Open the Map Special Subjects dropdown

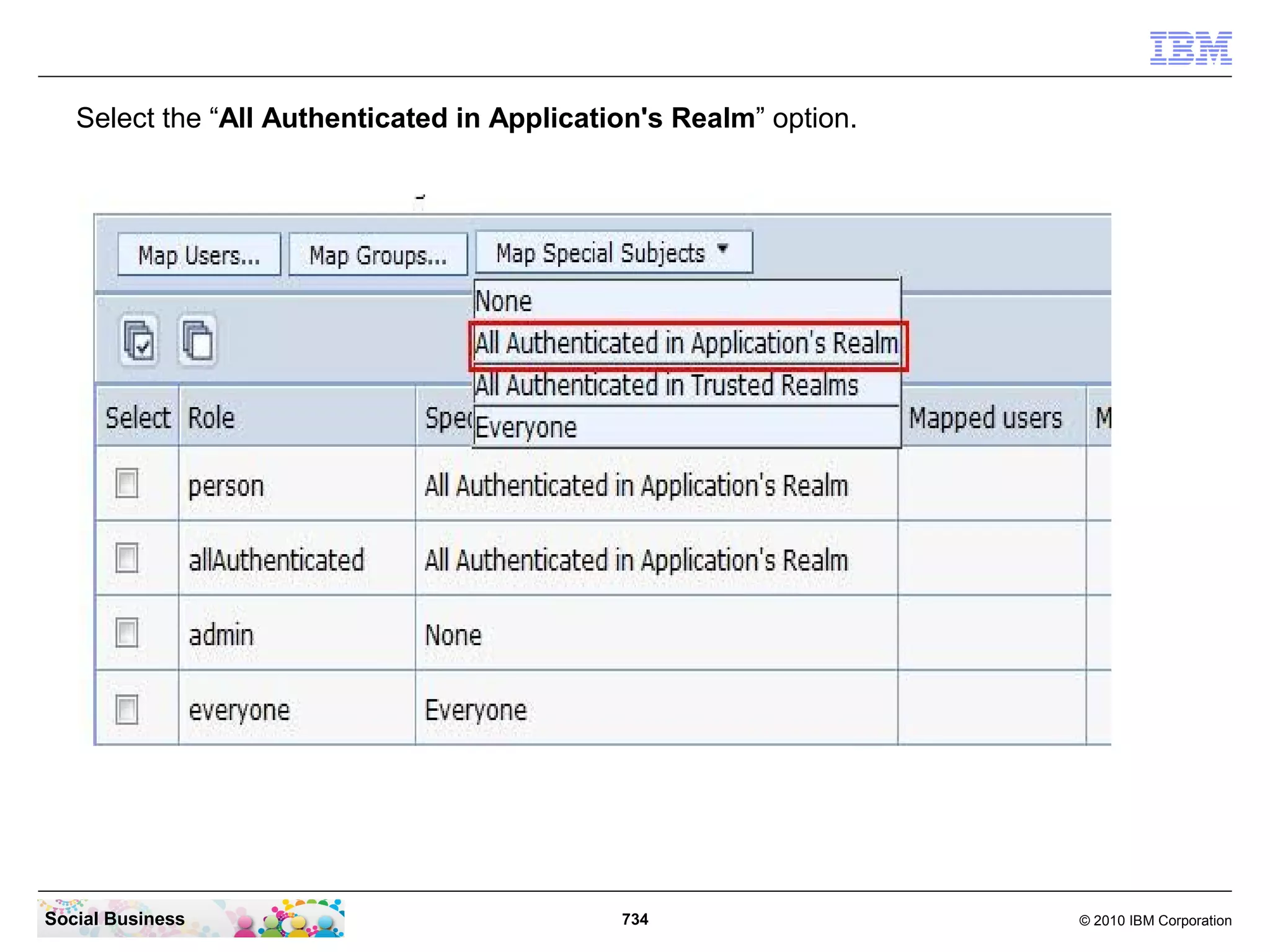coord(614,252)
